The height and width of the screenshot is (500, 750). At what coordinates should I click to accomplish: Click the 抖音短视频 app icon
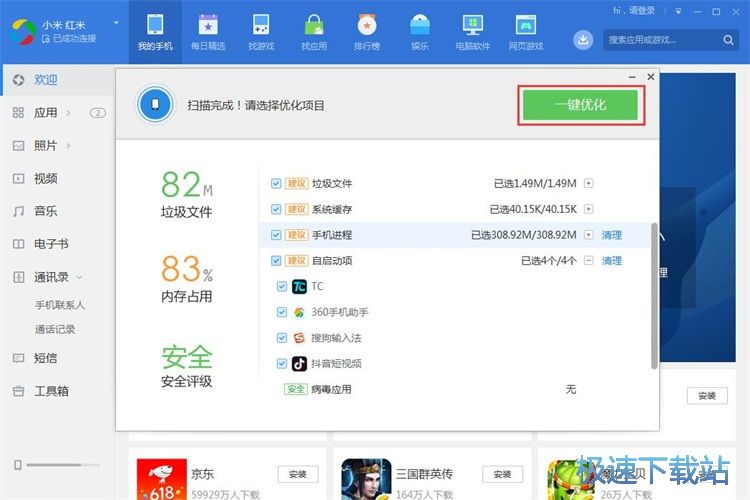299,364
